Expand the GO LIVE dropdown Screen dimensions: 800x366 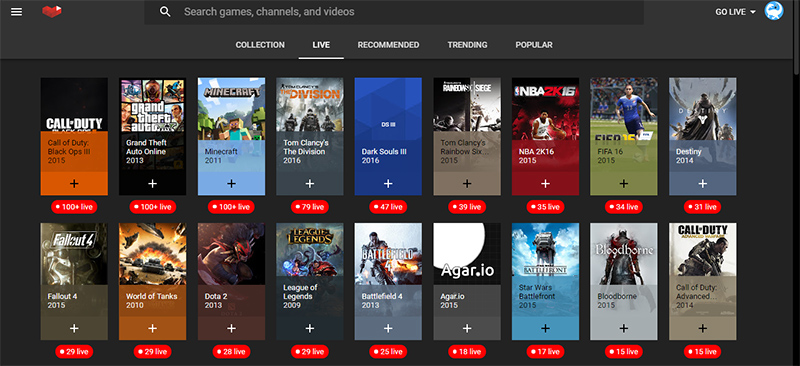[735, 12]
